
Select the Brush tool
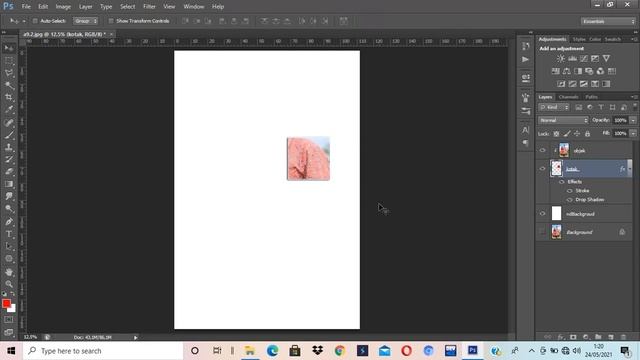(9, 135)
